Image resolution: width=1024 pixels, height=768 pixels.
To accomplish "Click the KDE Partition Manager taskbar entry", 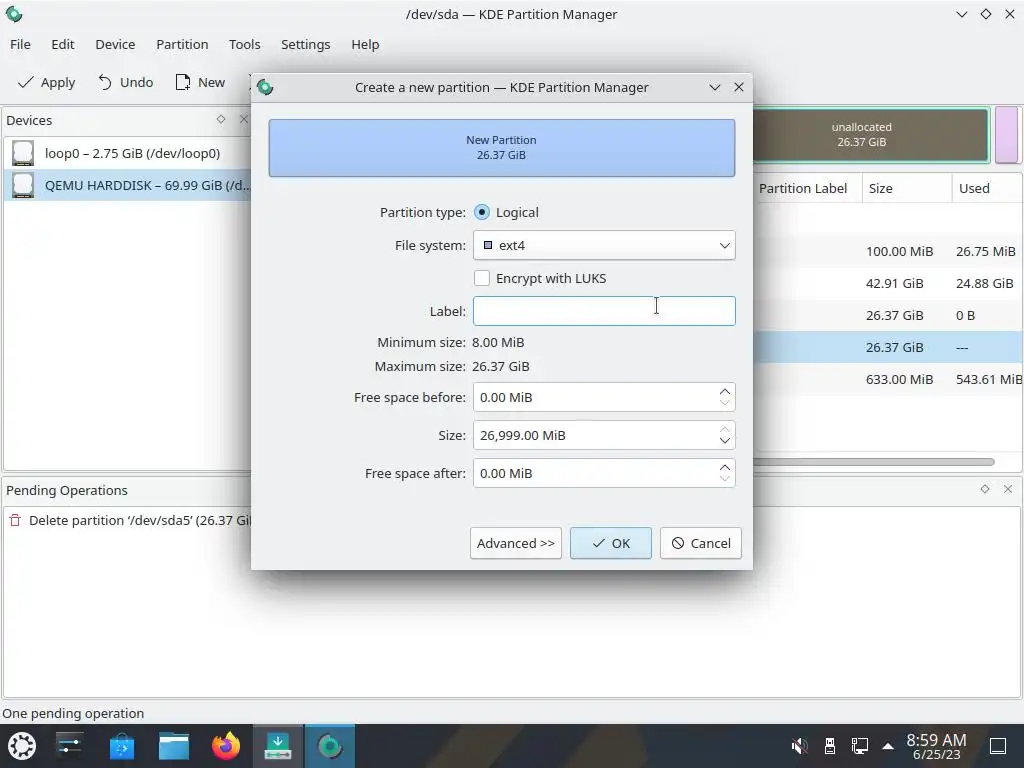I will 330,746.
